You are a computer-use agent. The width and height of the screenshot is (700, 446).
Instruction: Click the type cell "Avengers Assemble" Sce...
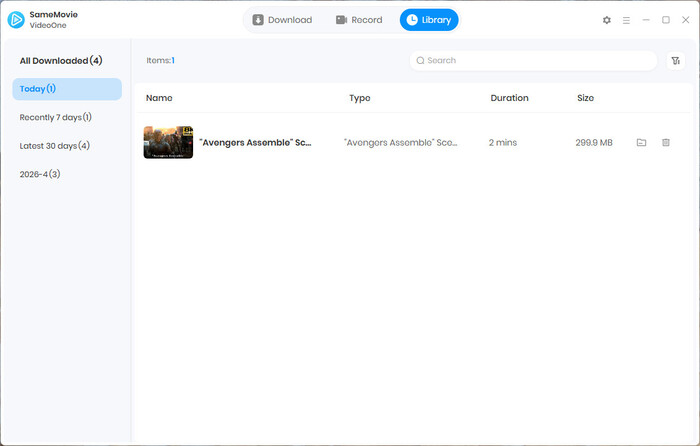400,143
